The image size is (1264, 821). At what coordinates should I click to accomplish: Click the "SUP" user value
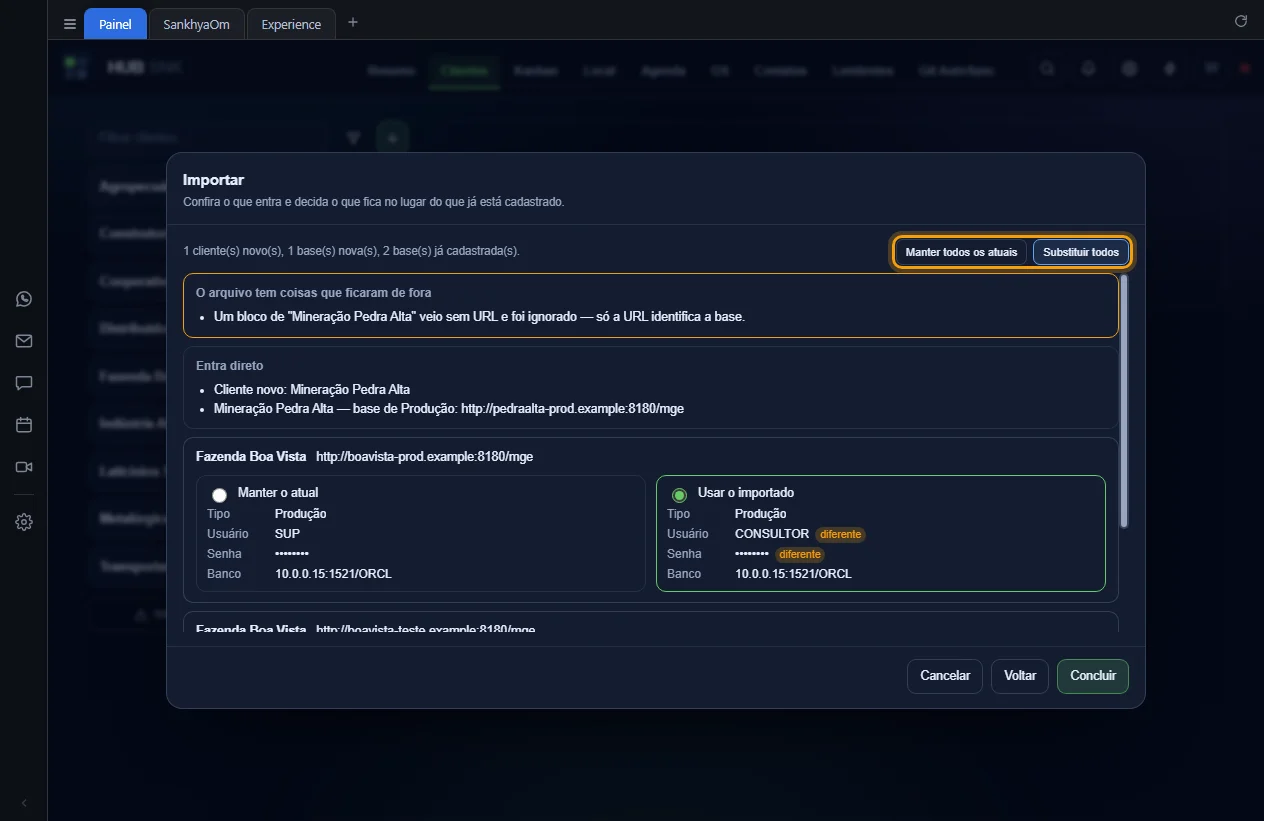287,534
